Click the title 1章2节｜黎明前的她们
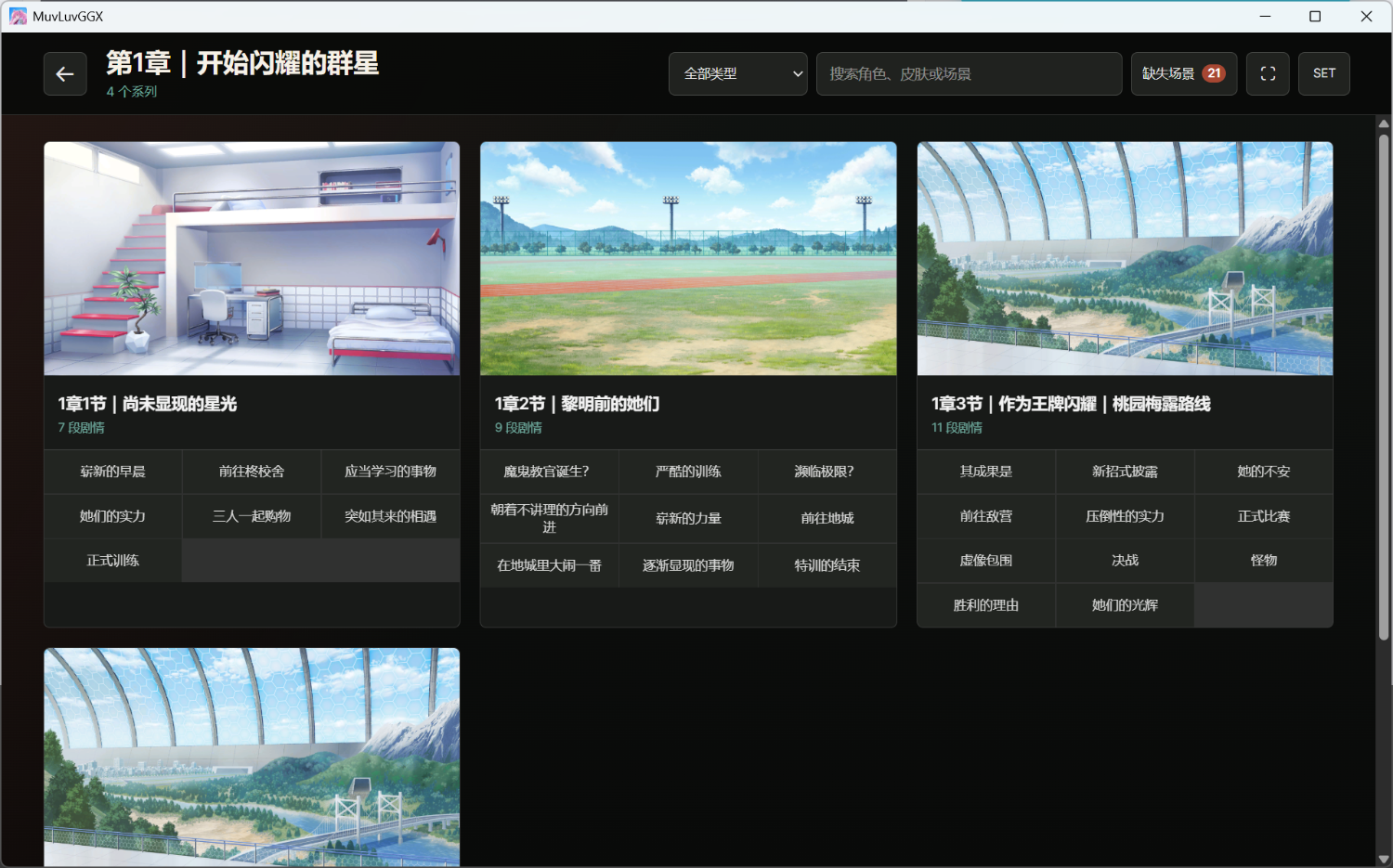This screenshot has height=868, width=1393. 577,404
